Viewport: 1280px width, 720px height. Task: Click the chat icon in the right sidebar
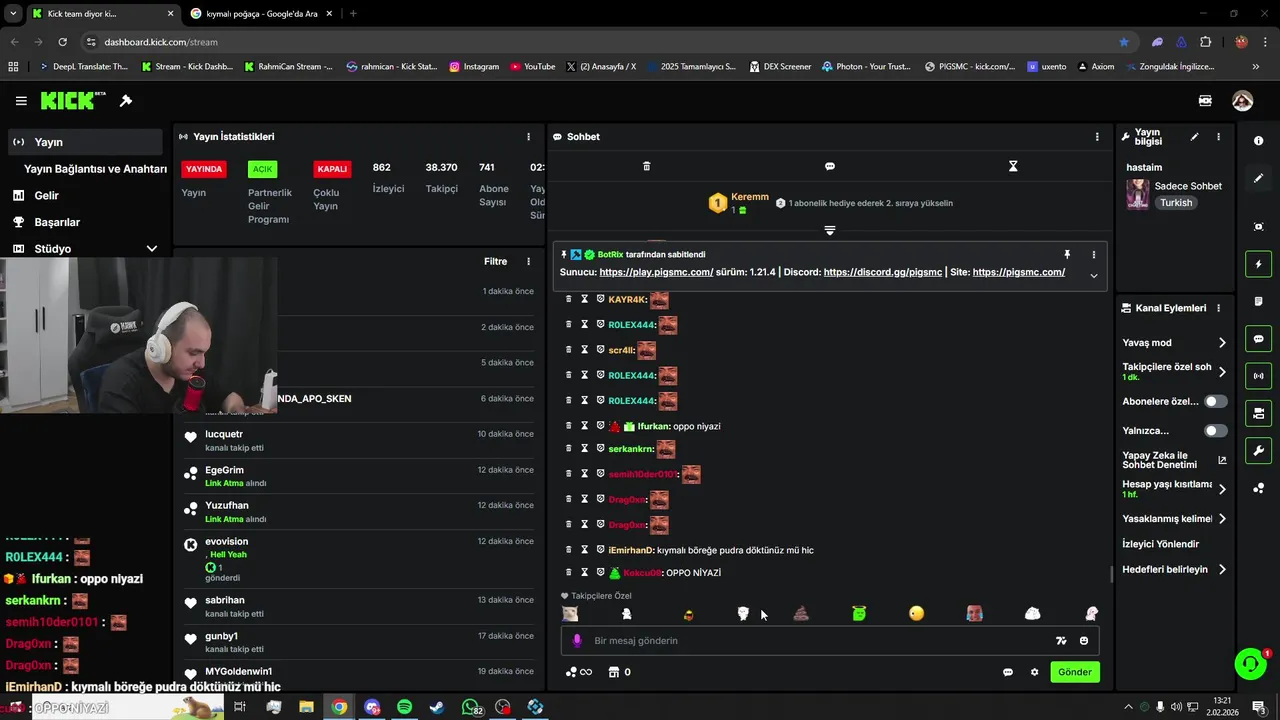tap(1258, 339)
